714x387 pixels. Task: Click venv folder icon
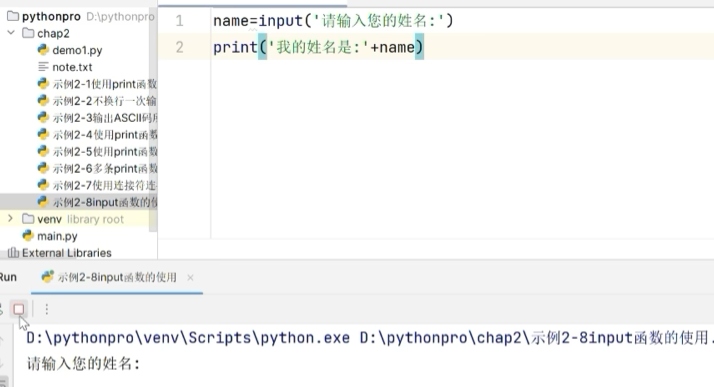28,219
